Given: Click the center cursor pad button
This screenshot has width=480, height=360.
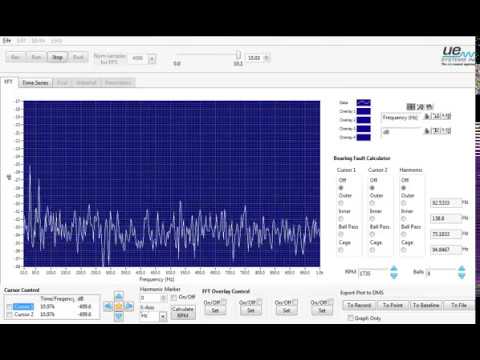Looking at the screenshot, I should click(x=119, y=306).
